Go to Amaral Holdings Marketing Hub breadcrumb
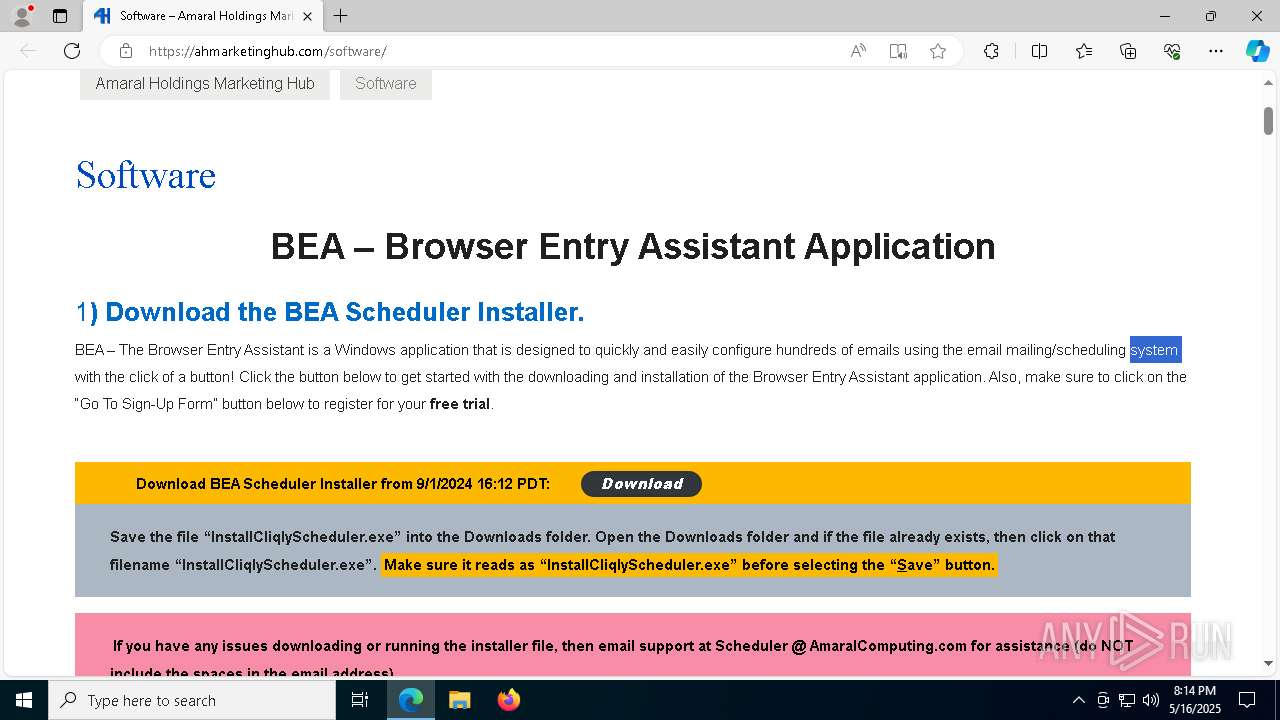This screenshot has width=1280, height=720. point(205,84)
